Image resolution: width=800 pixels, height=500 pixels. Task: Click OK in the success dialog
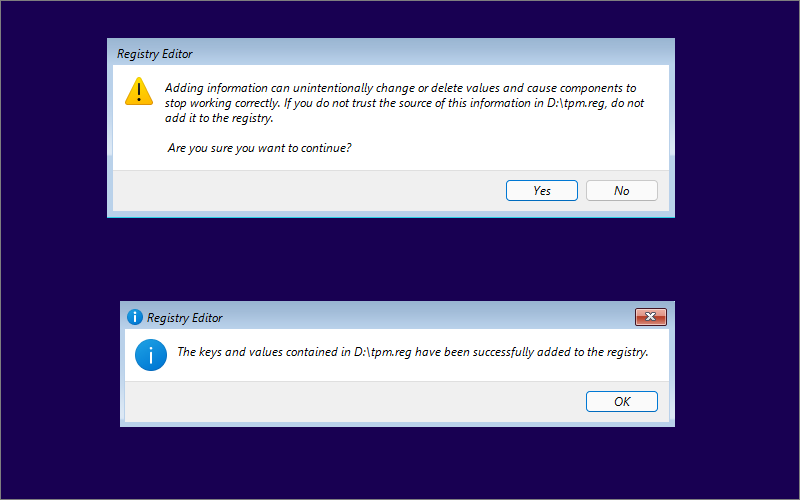621,402
